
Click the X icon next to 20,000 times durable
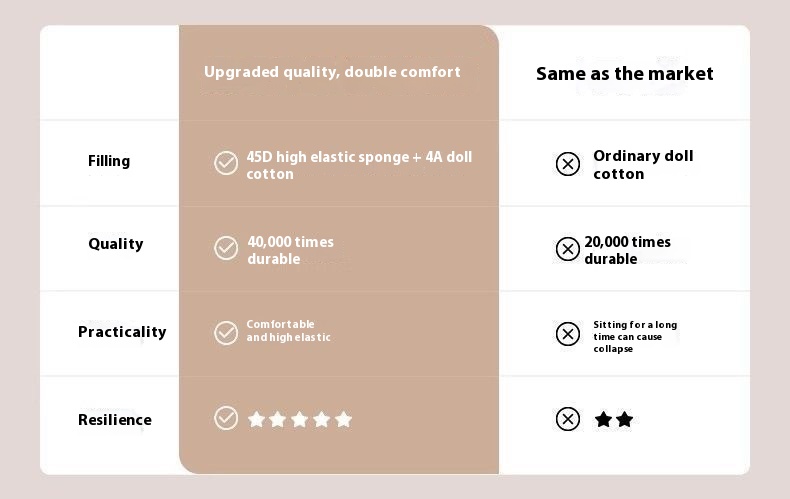click(568, 249)
